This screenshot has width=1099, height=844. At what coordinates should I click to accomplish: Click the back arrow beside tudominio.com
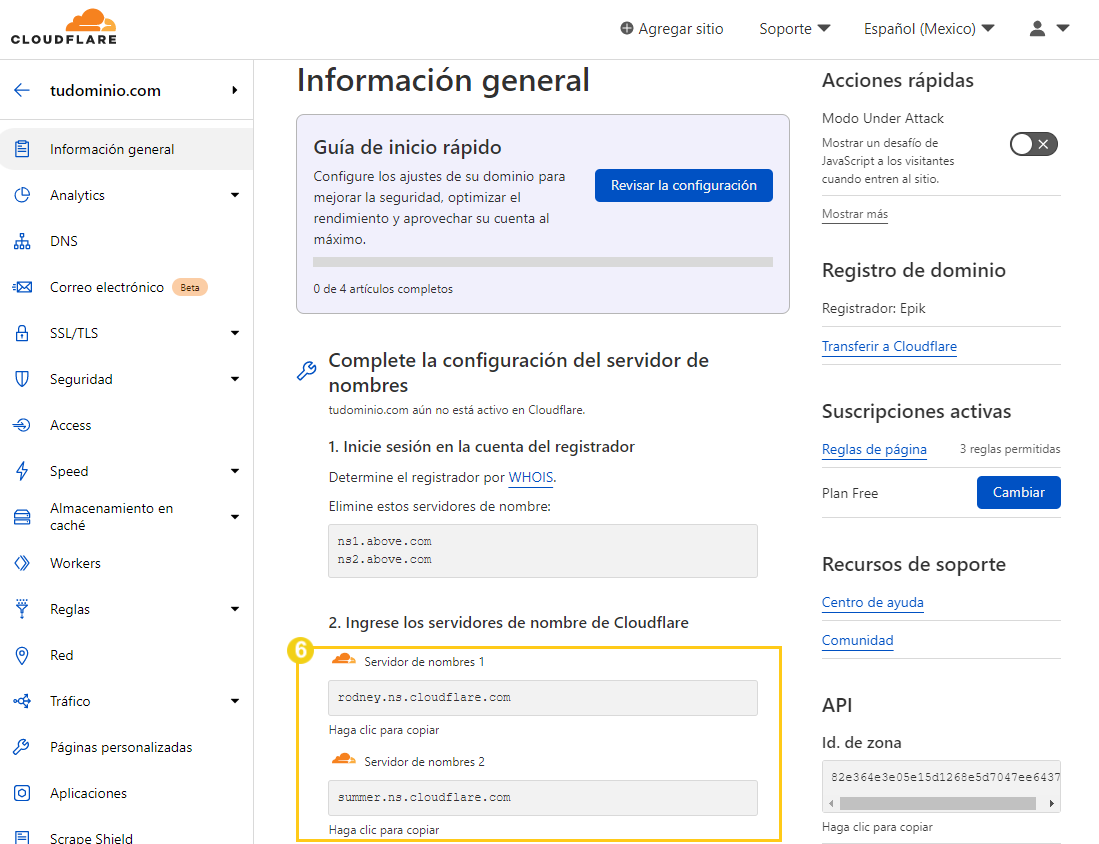tap(22, 90)
